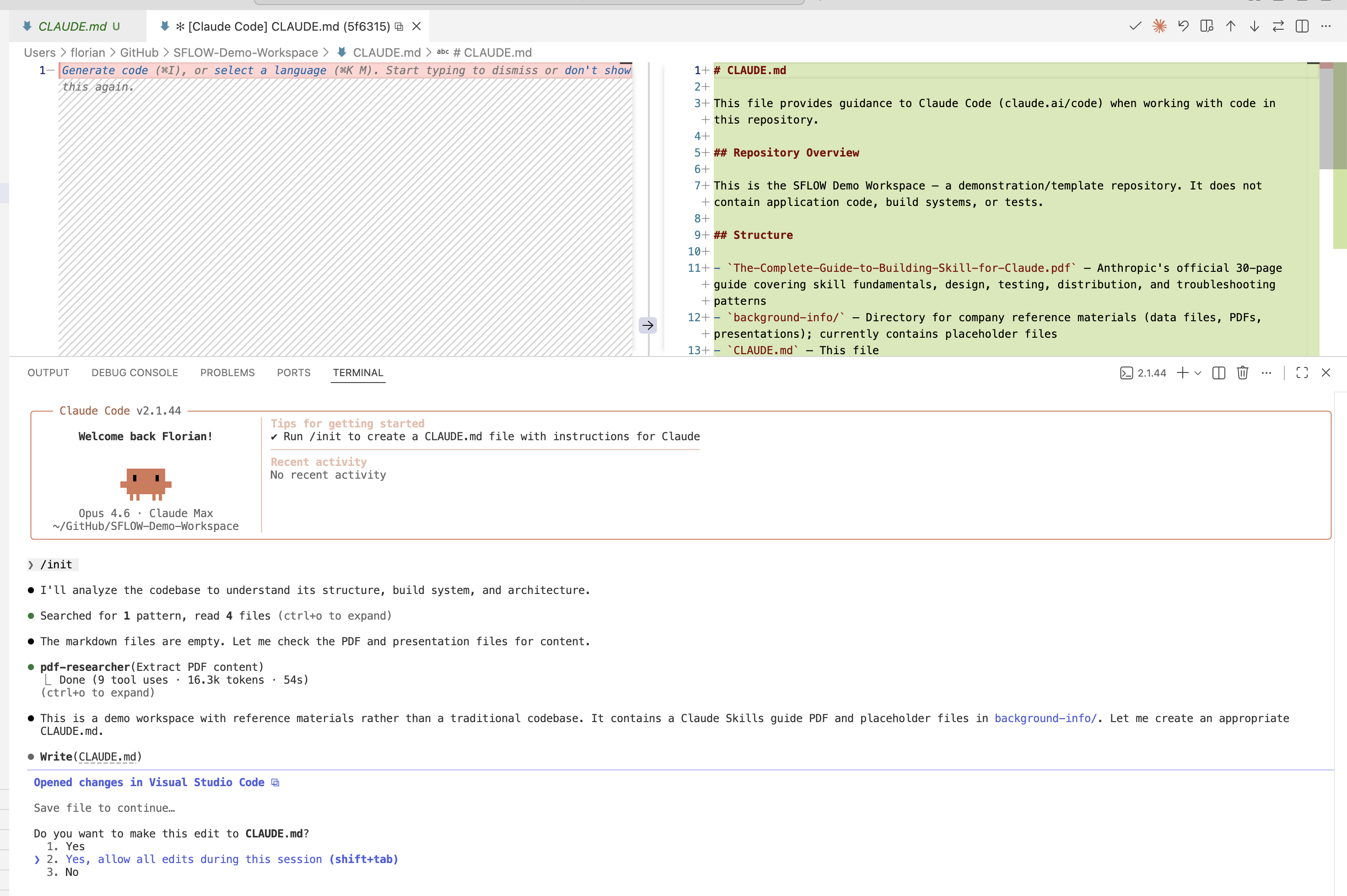Open breadcrumb dropdown for SFLOW-Demo-Workspace
Screen dimensions: 1347x896
point(246,52)
